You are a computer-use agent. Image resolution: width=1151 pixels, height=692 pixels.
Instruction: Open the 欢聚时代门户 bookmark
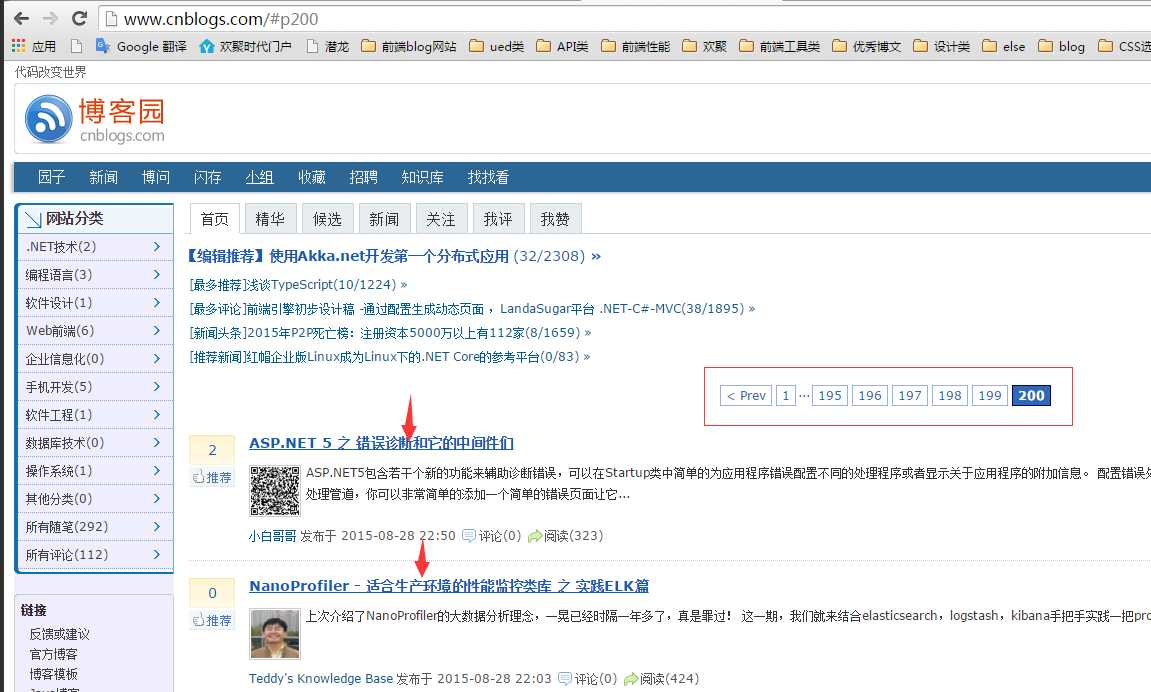245,46
